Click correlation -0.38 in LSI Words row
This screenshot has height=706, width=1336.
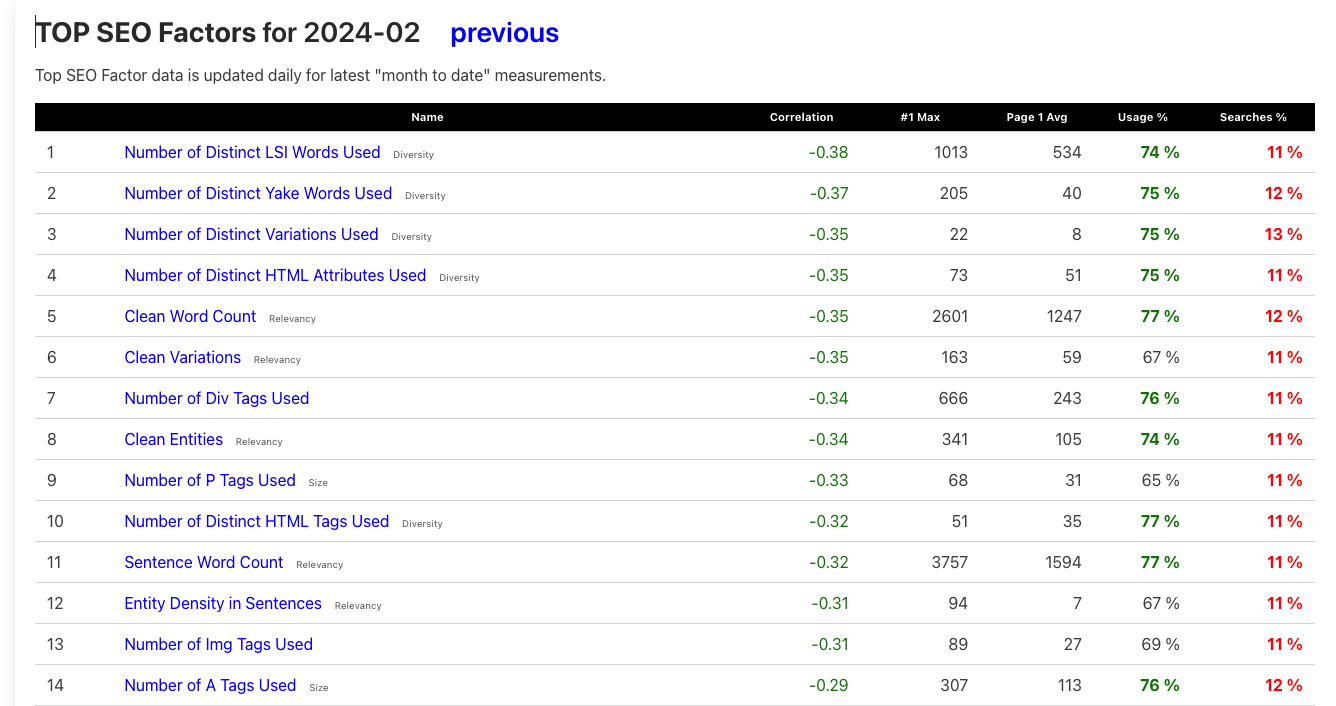click(x=828, y=152)
